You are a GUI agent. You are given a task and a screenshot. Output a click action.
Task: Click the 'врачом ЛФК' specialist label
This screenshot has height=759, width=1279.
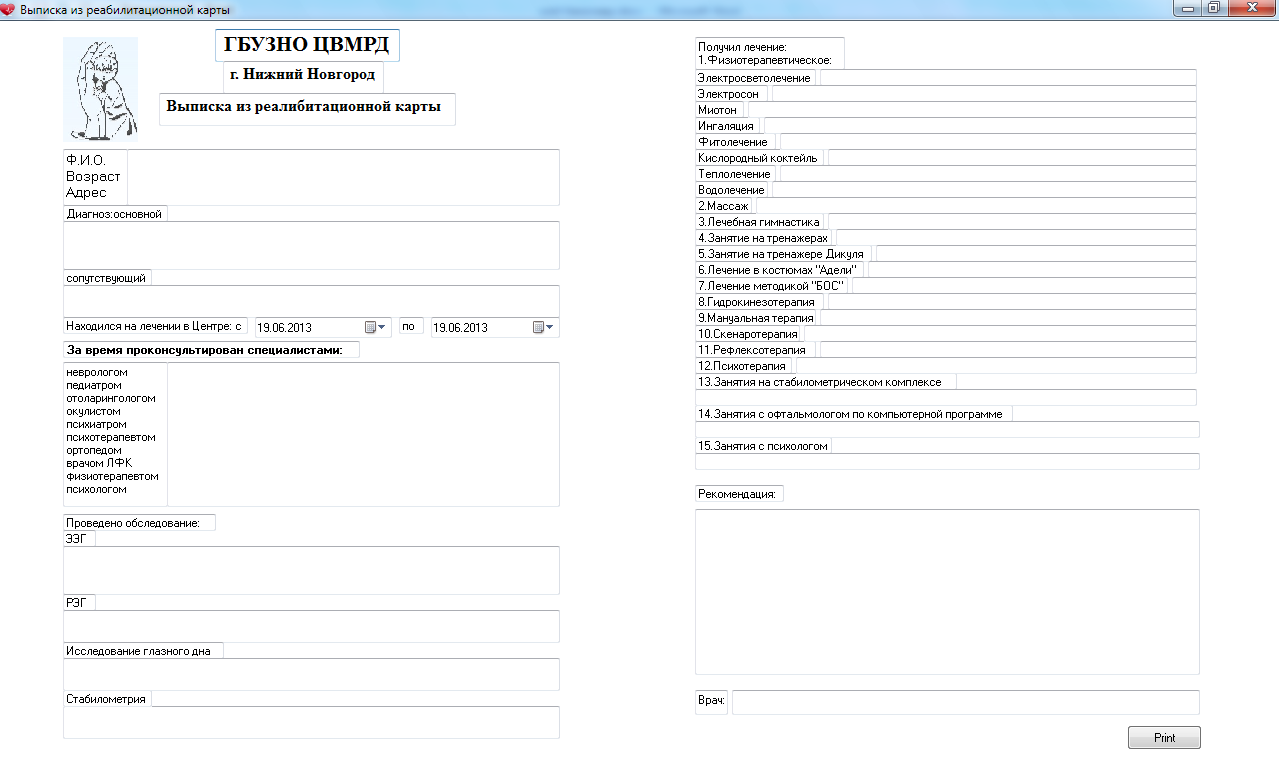click(x=99, y=463)
